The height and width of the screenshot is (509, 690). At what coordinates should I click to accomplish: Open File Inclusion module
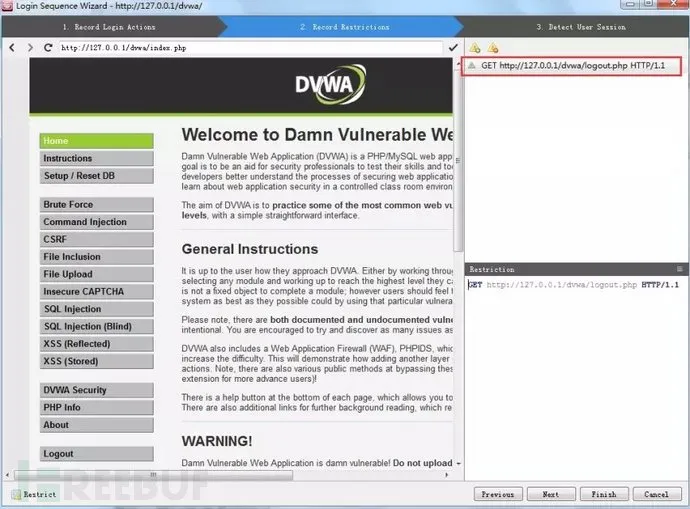pos(96,257)
